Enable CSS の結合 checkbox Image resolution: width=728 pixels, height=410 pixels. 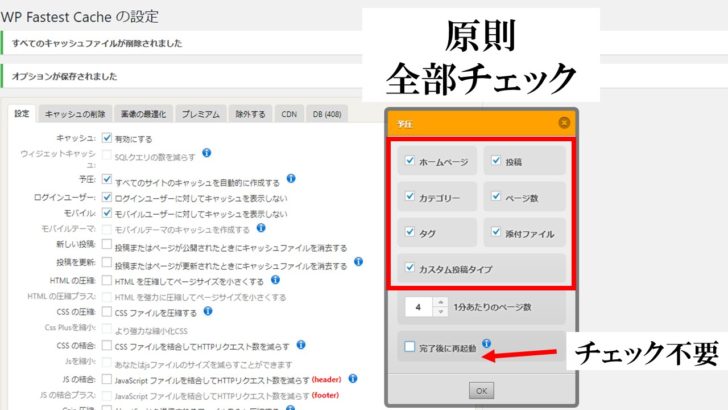pyautogui.click(x=107, y=345)
